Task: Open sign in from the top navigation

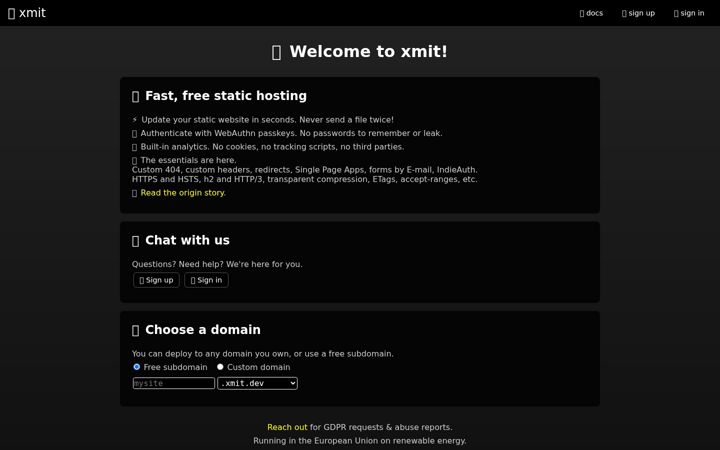Action: (x=689, y=13)
